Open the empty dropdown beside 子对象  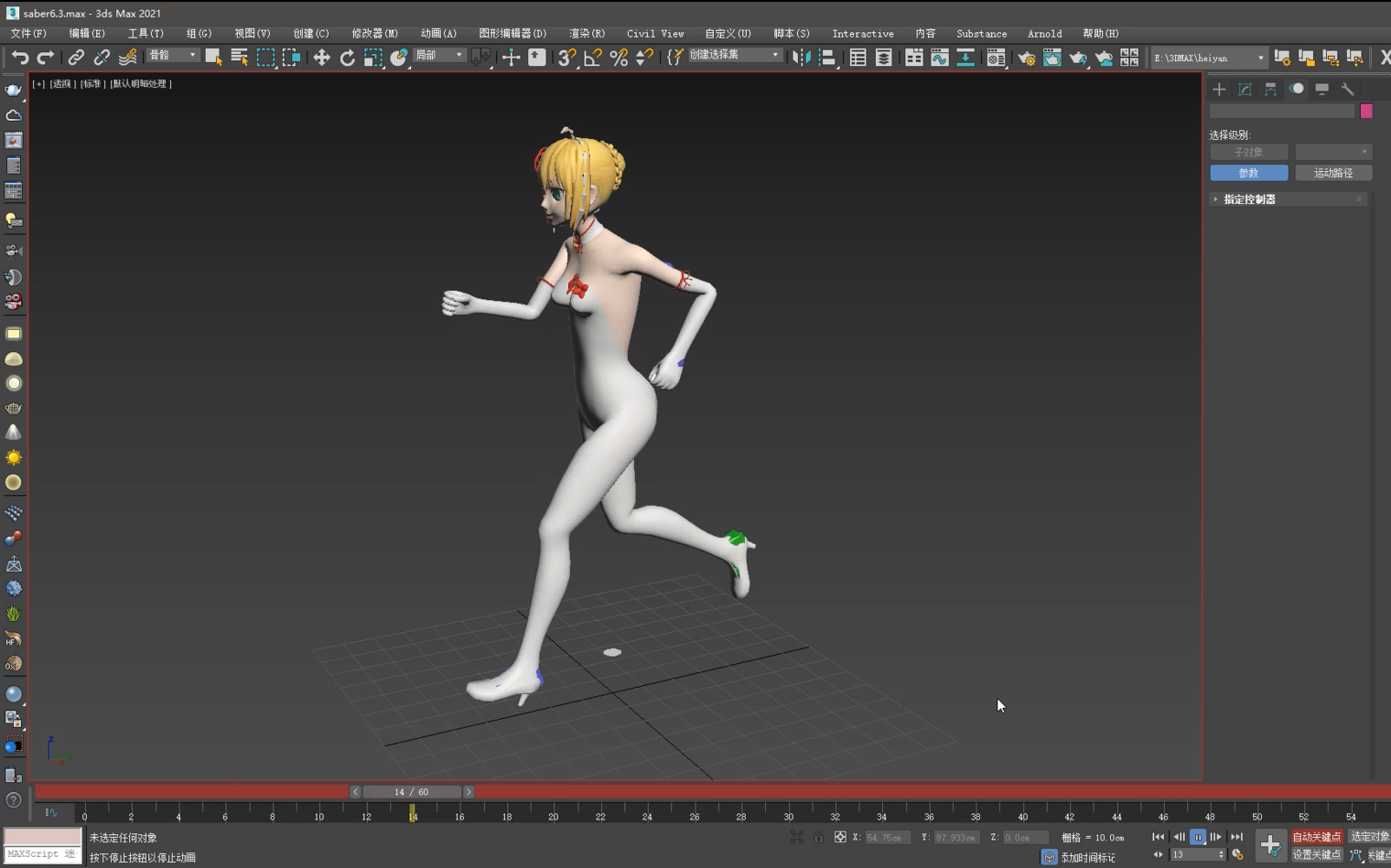1333,152
